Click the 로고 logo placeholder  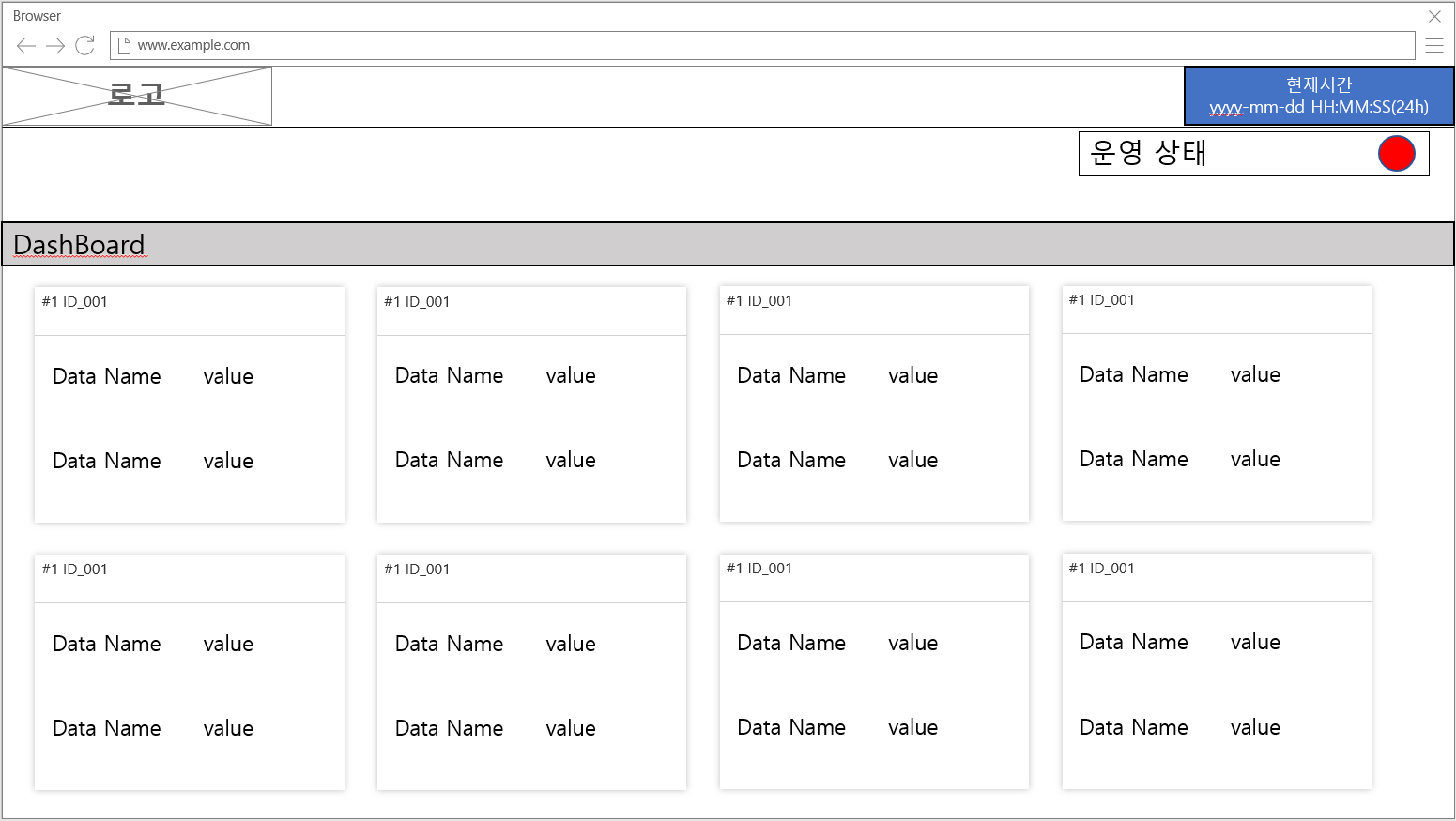tap(137, 96)
